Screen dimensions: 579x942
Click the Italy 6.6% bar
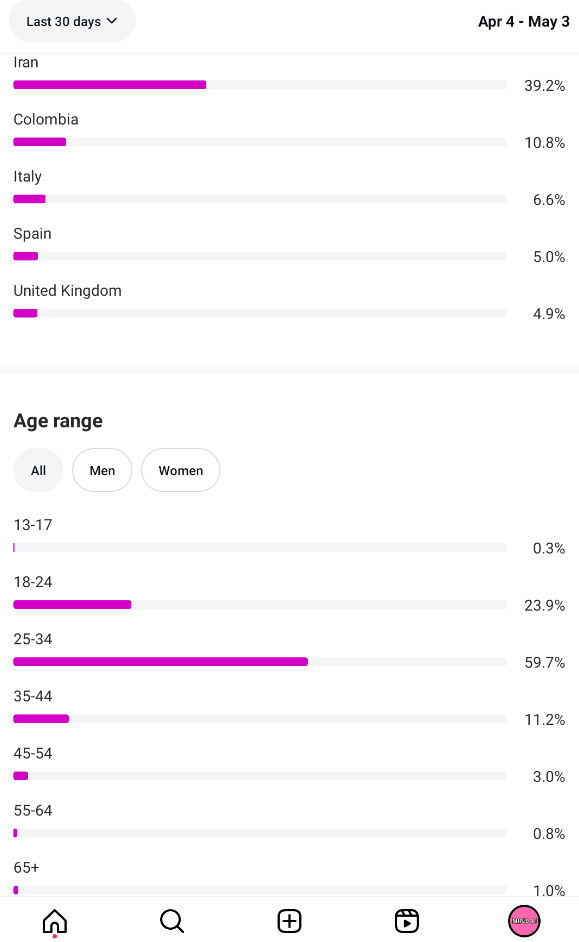click(260, 199)
